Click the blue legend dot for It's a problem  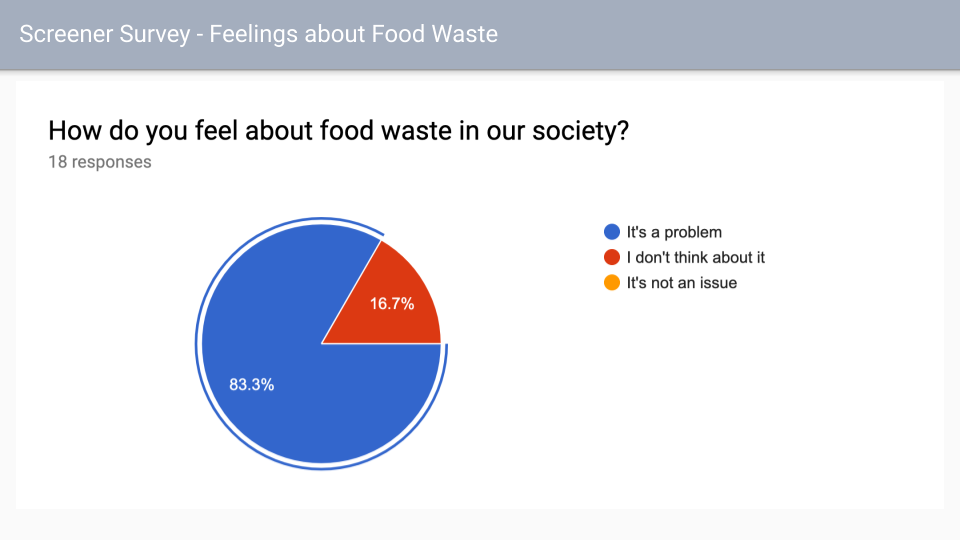(x=612, y=231)
